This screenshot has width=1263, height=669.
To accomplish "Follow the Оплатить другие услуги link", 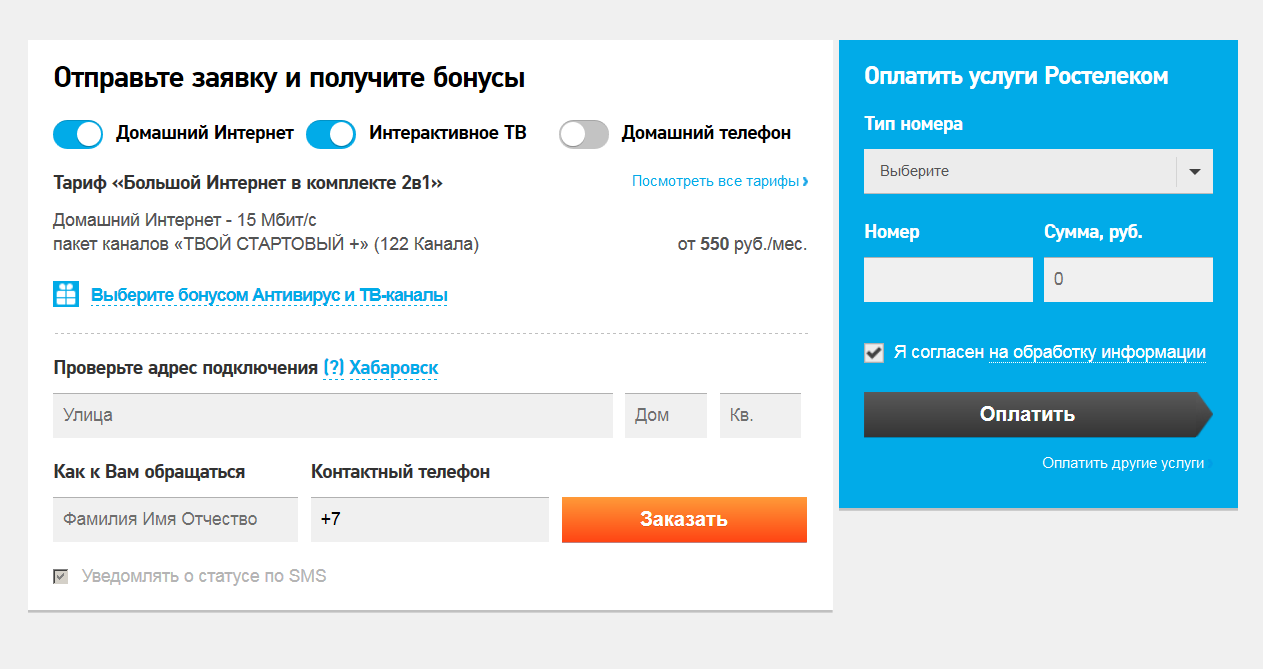I will pos(1123,463).
